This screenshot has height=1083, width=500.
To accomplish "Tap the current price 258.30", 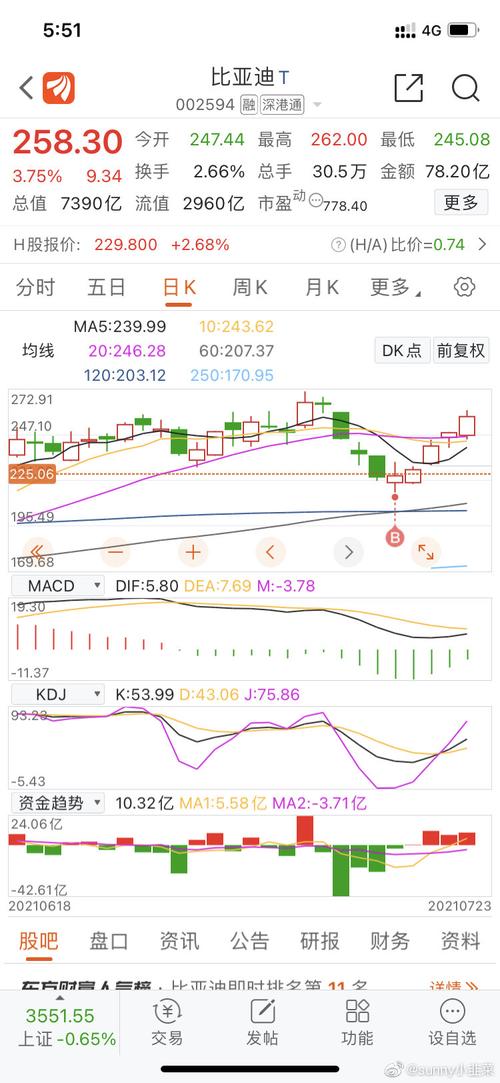I will (68, 142).
